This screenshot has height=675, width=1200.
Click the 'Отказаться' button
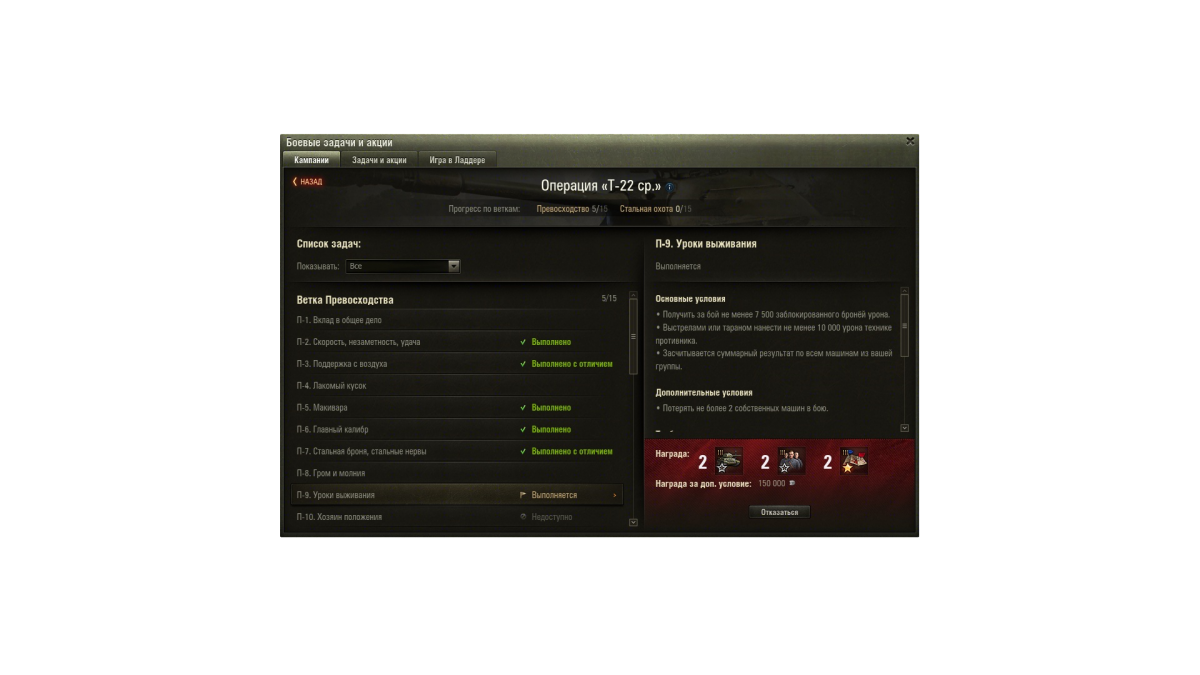pyautogui.click(x=780, y=512)
